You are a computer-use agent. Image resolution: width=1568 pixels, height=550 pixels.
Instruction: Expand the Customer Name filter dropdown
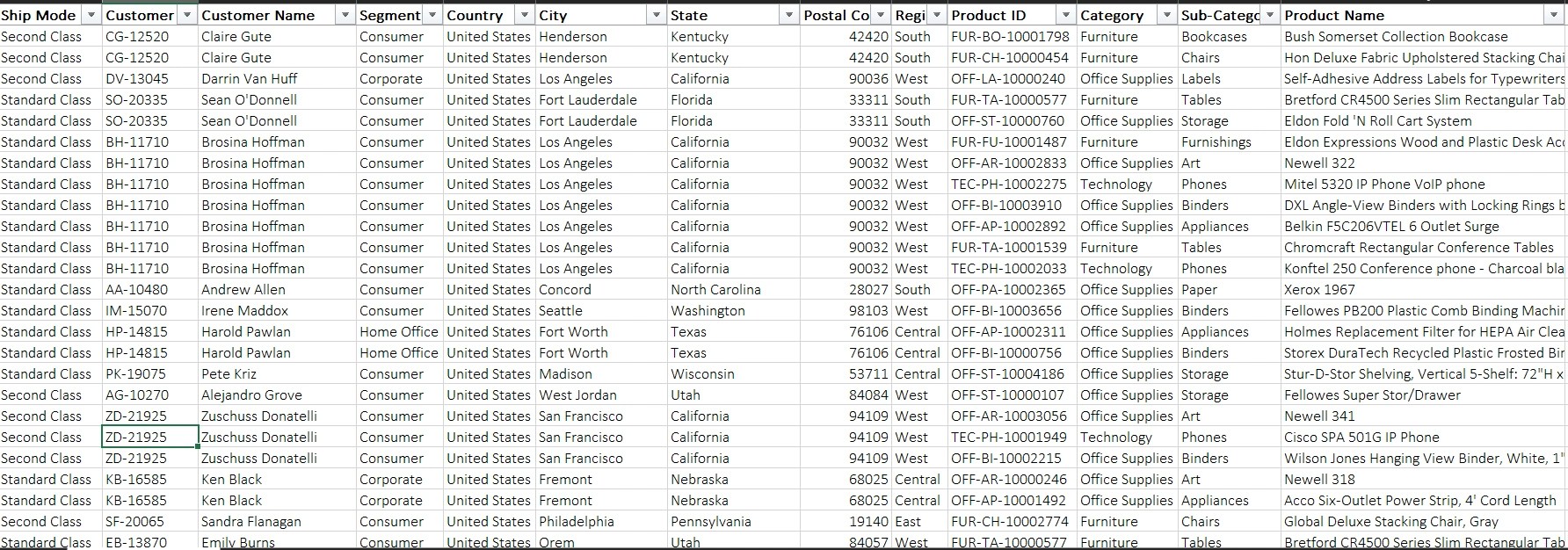point(345,16)
